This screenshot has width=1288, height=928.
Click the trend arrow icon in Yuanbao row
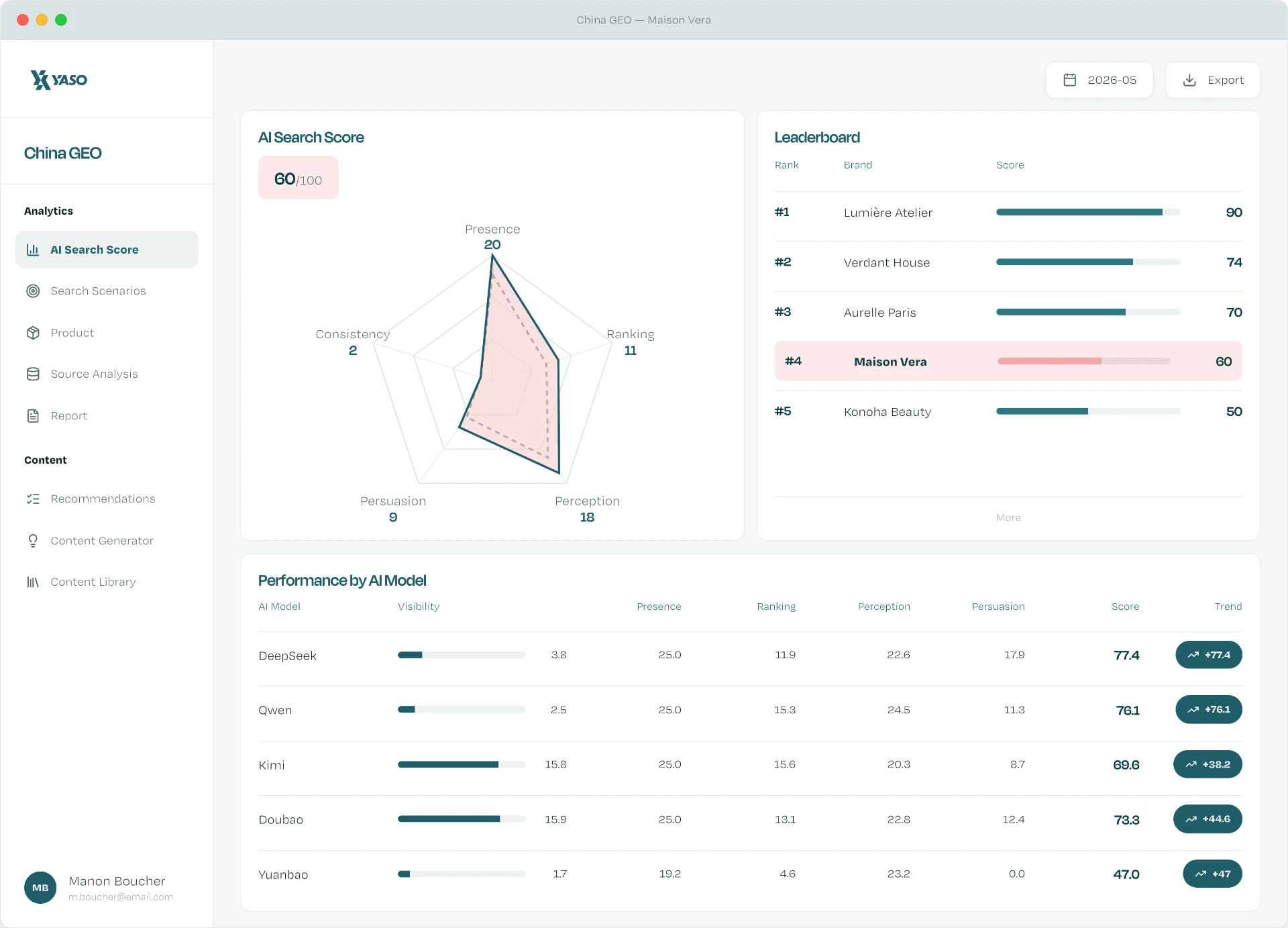pyautogui.click(x=1201, y=874)
